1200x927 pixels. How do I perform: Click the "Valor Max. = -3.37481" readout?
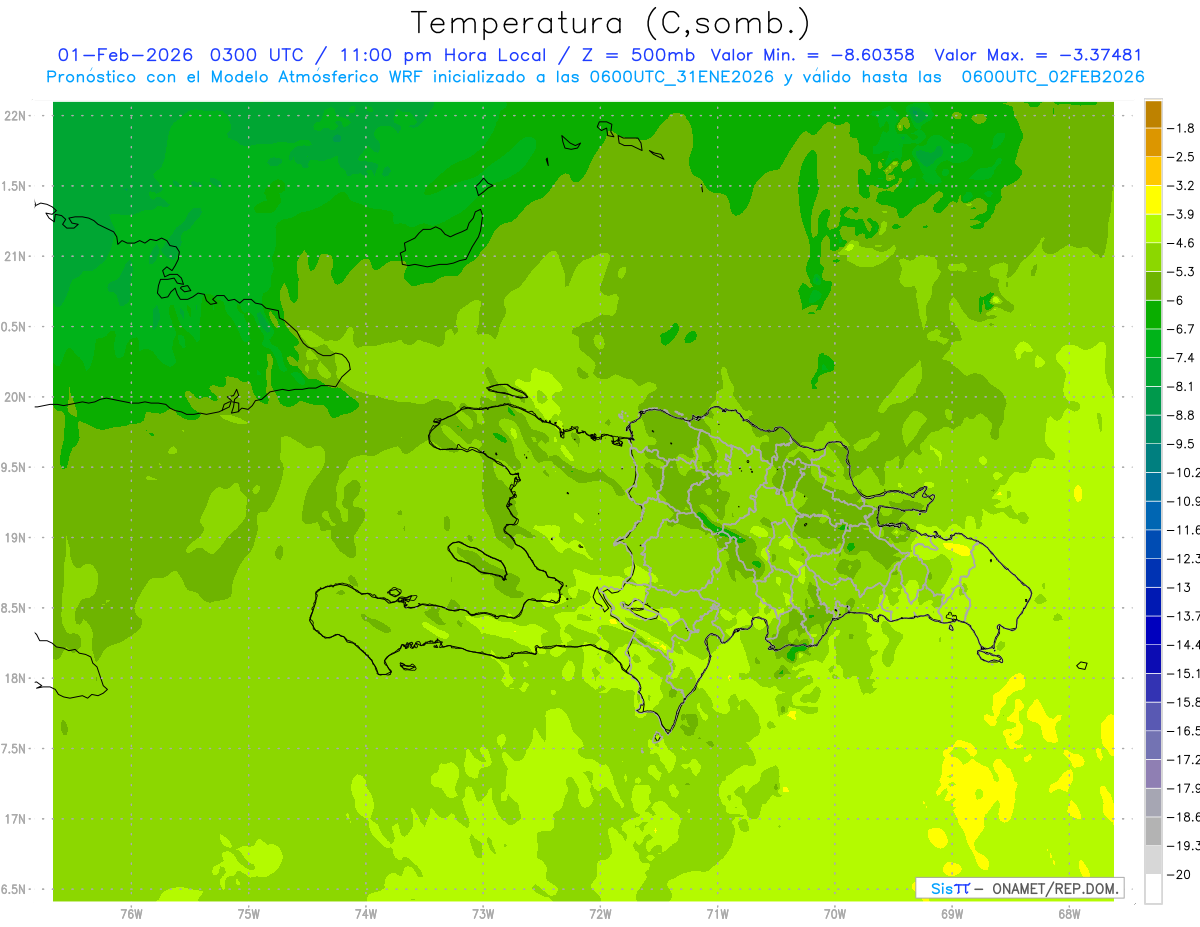(1038, 55)
